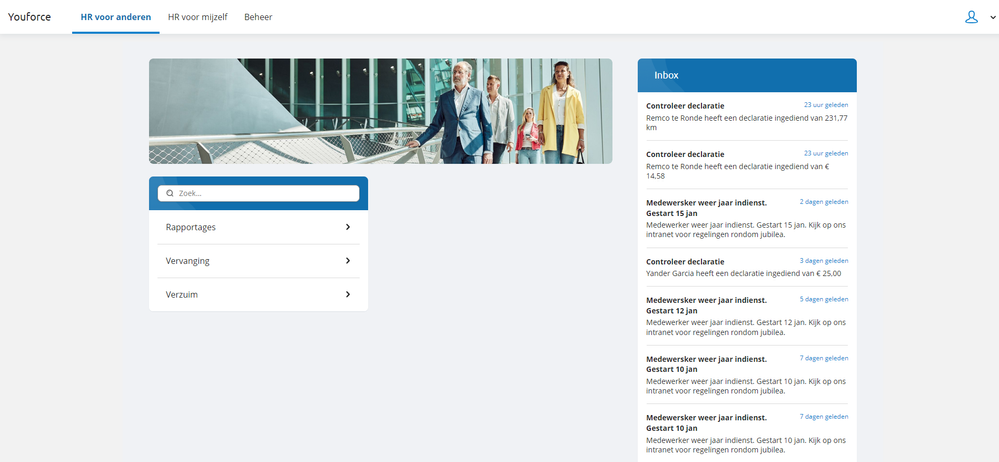The height and width of the screenshot is (462, 999).
Task: Expand the Rapportages chevron
Action: [x=348, y=227]
